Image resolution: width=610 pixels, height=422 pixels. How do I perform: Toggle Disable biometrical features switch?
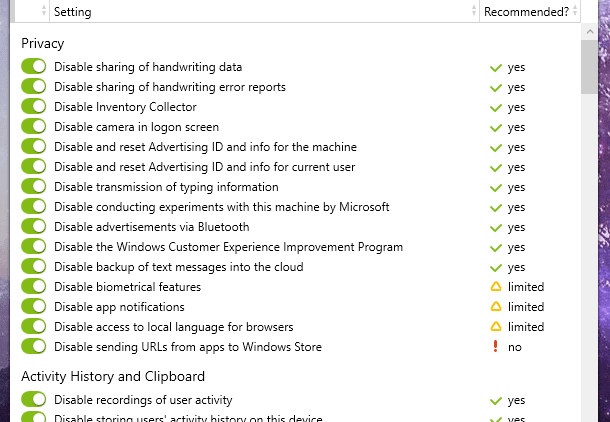(34, 287)
